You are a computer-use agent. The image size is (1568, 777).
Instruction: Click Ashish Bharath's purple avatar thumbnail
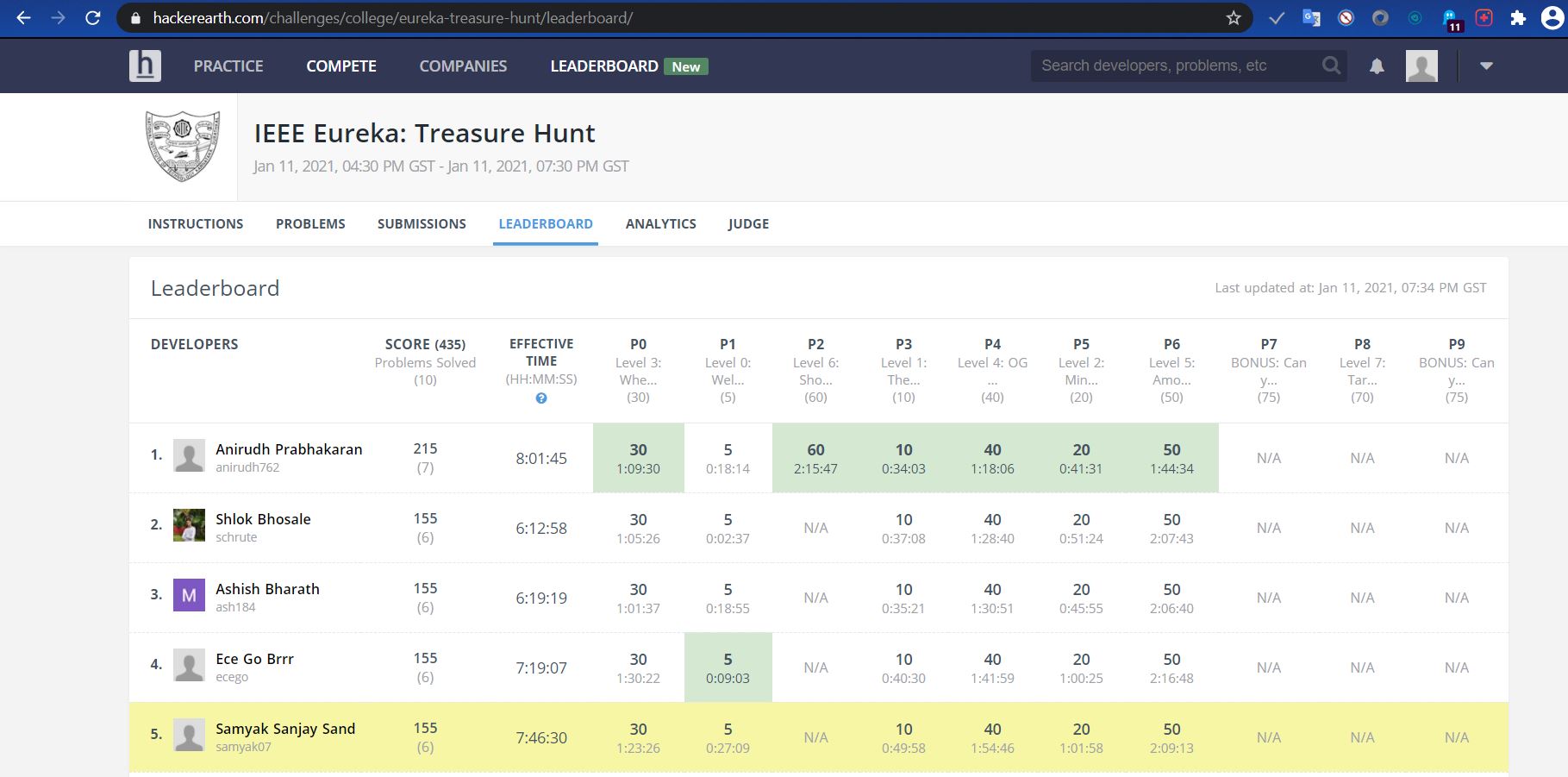(x=189, y=595)
